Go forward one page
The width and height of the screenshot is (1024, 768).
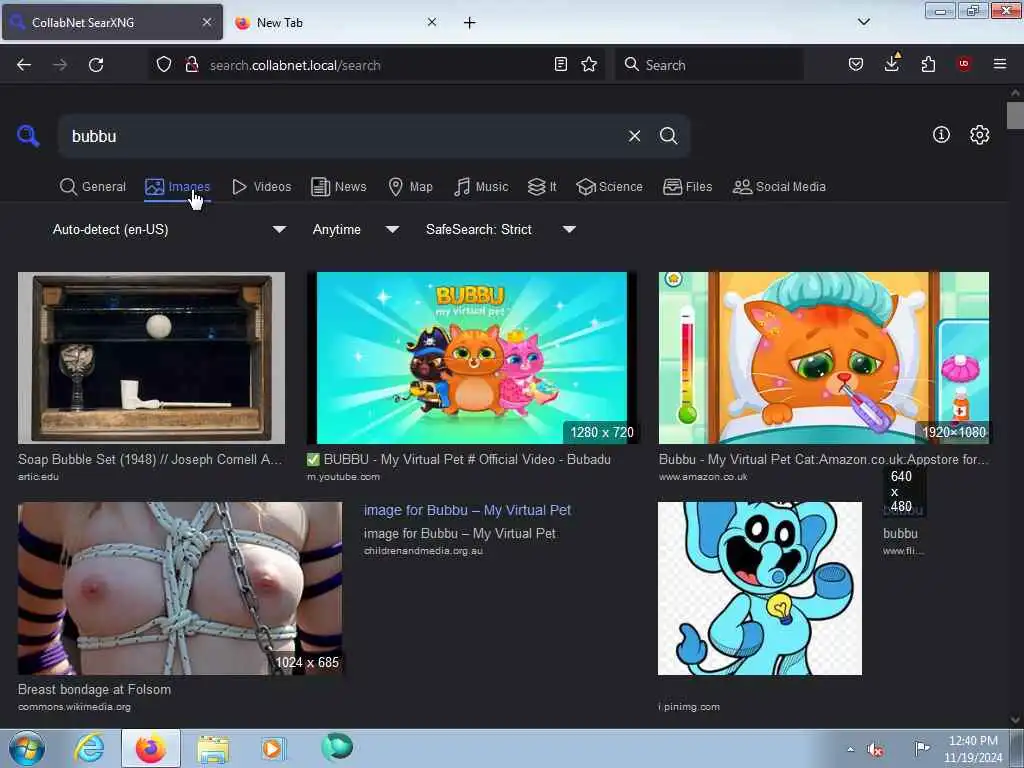pos(60,65)
